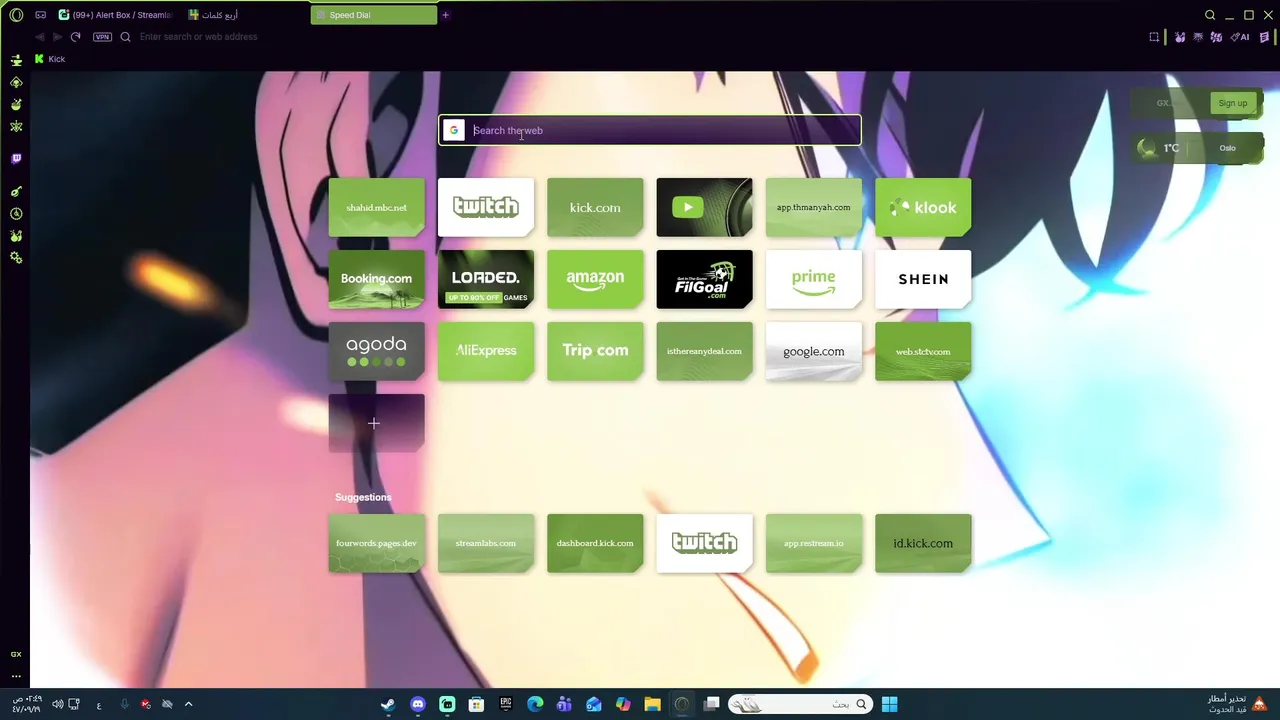Open the google.com speed dial tile
The height and width of the screenshot is (720, 1280).
click(x=813, y=351)
